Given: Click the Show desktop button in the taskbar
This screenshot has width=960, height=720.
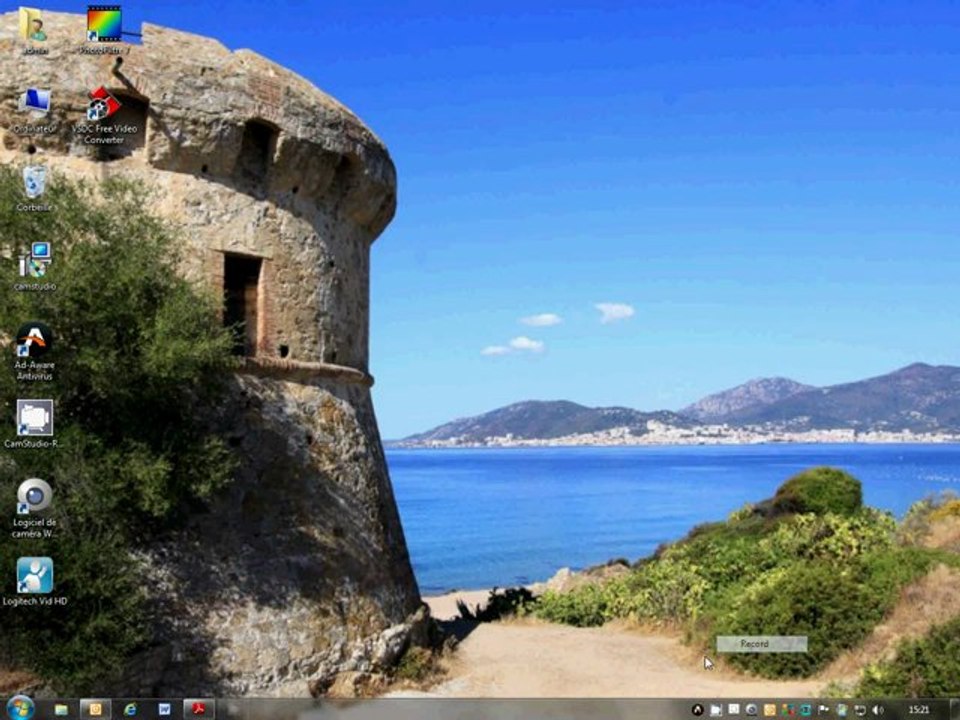Looking at the screenshot, I should coord(954,709).
